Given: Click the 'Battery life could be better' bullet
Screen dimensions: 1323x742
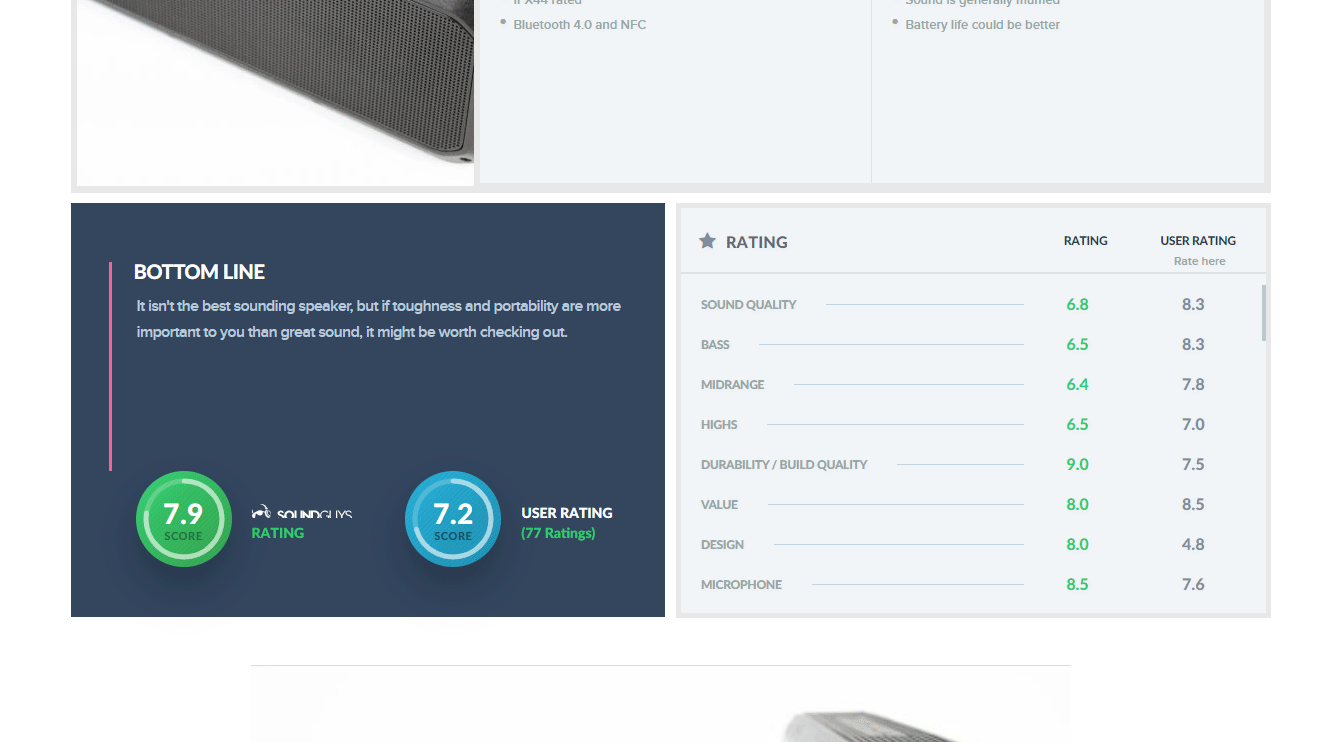Looking at the screenshot, I should [982, 25].
